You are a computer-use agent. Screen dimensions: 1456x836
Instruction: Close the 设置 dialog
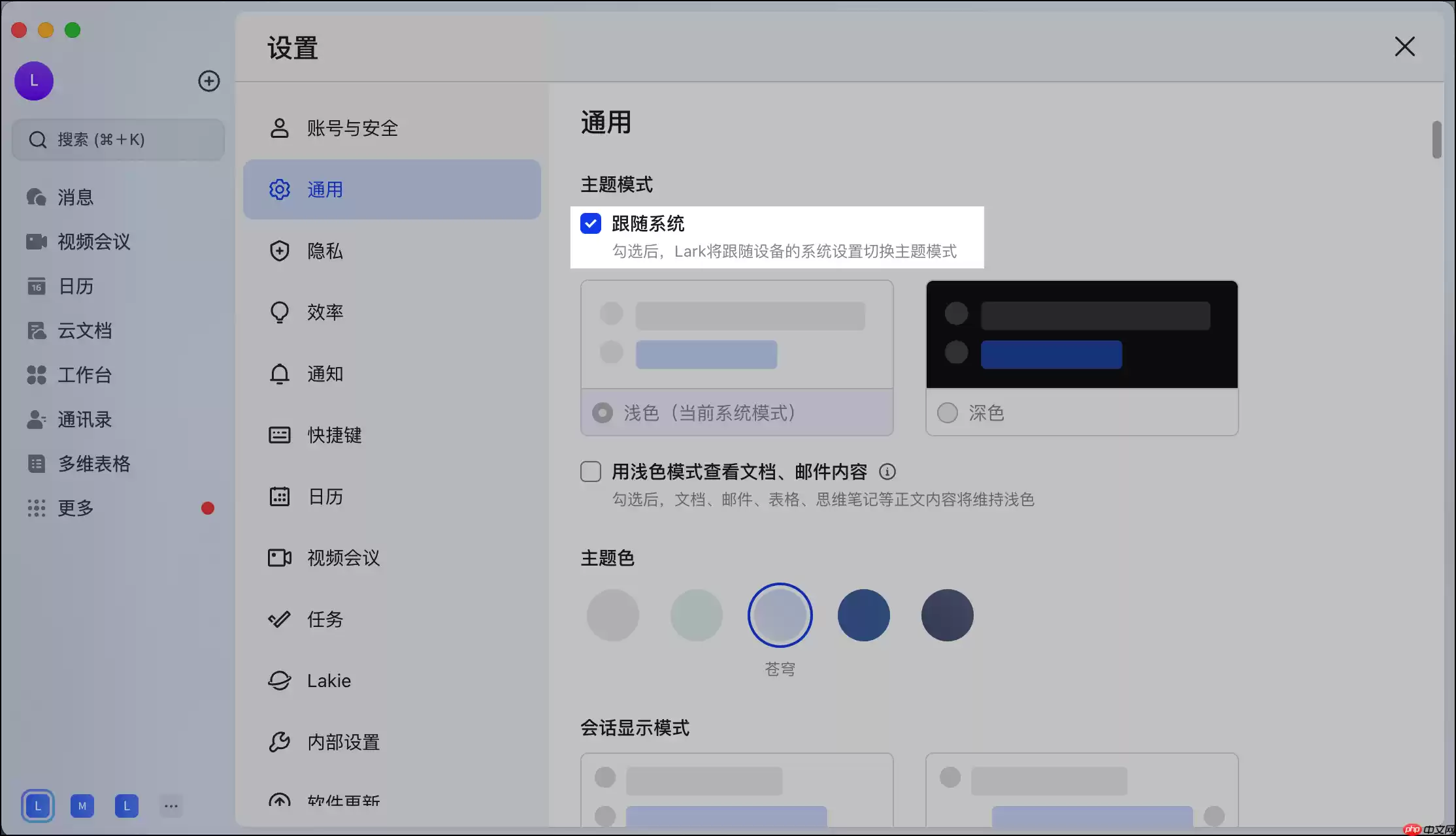coord(1404,46)
